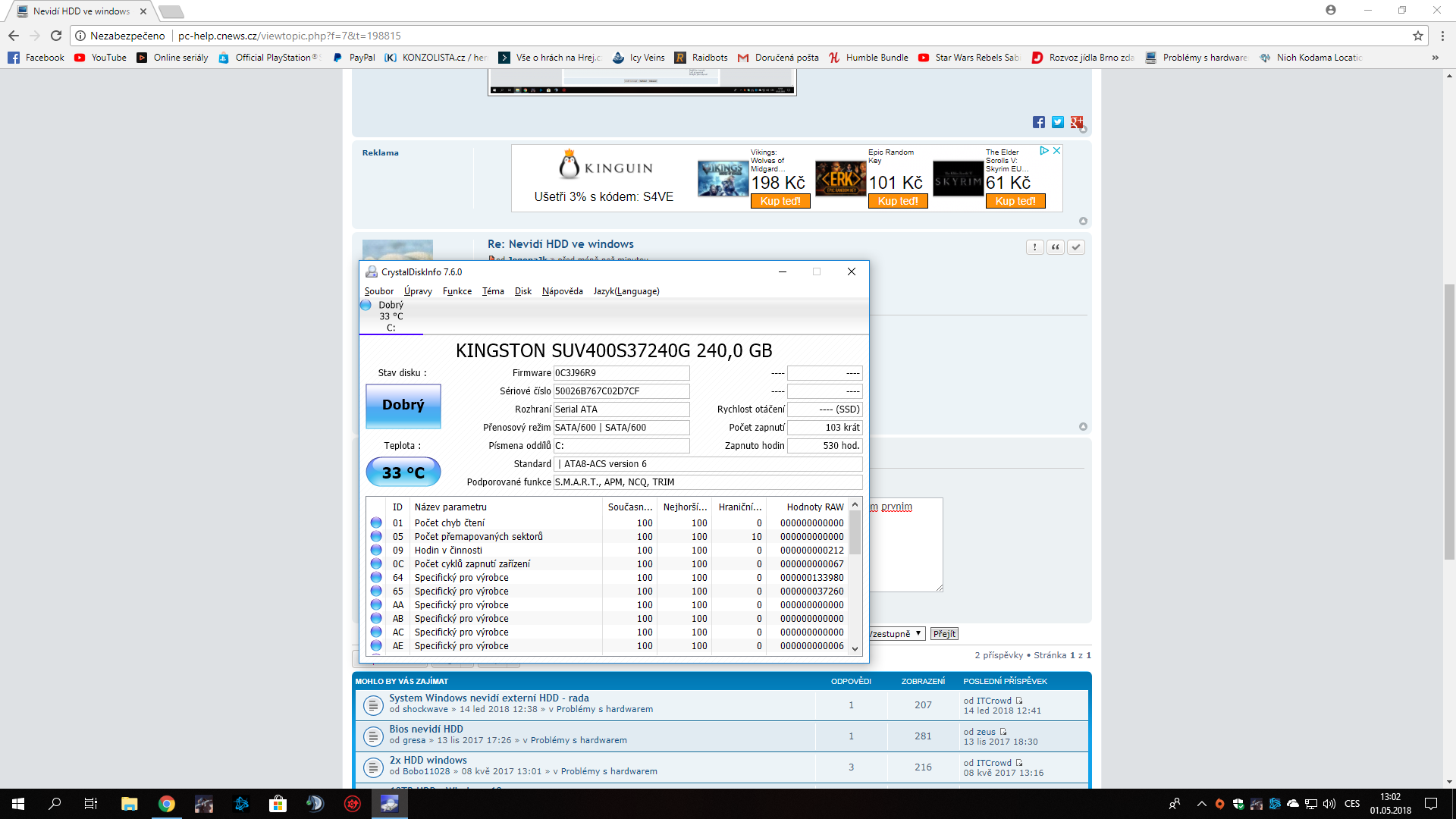Reload the page in Chrome
The height and width of the screenshot is (819, 1456).
[56, 36]
